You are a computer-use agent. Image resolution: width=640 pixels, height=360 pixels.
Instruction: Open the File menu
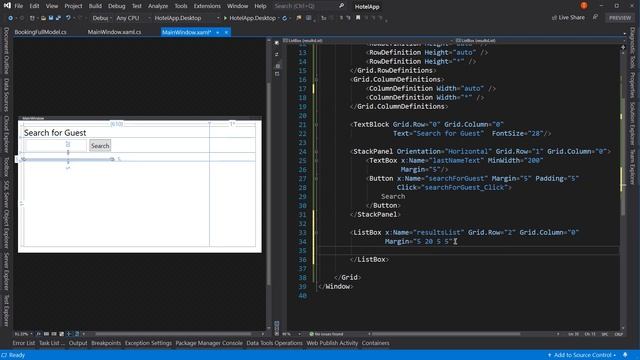pyautogui.click(x=18, y=6)
